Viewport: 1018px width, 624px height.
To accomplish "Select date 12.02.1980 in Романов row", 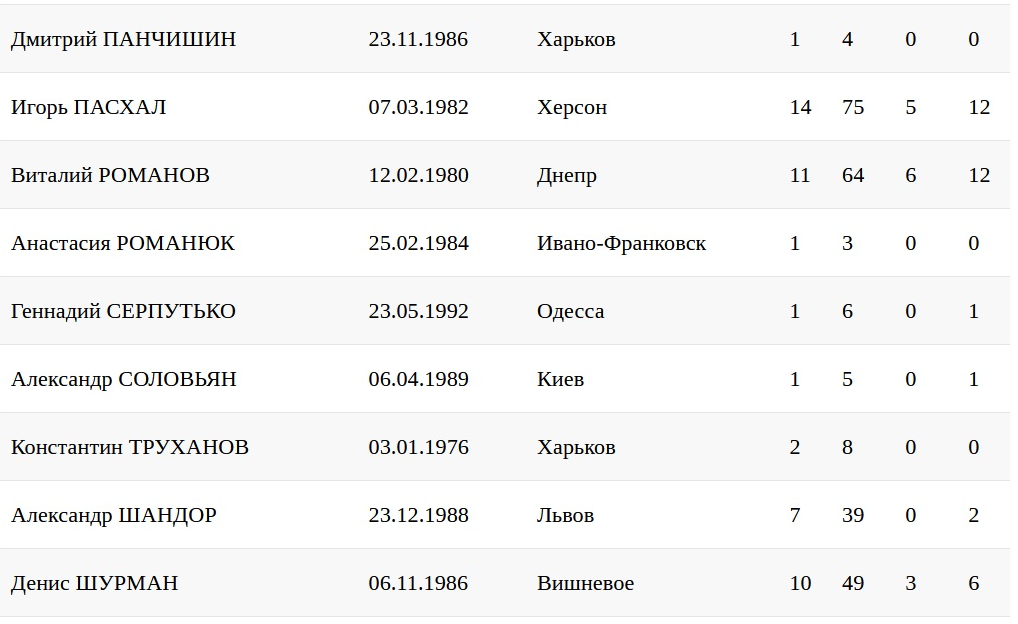I will click(418, 176).
